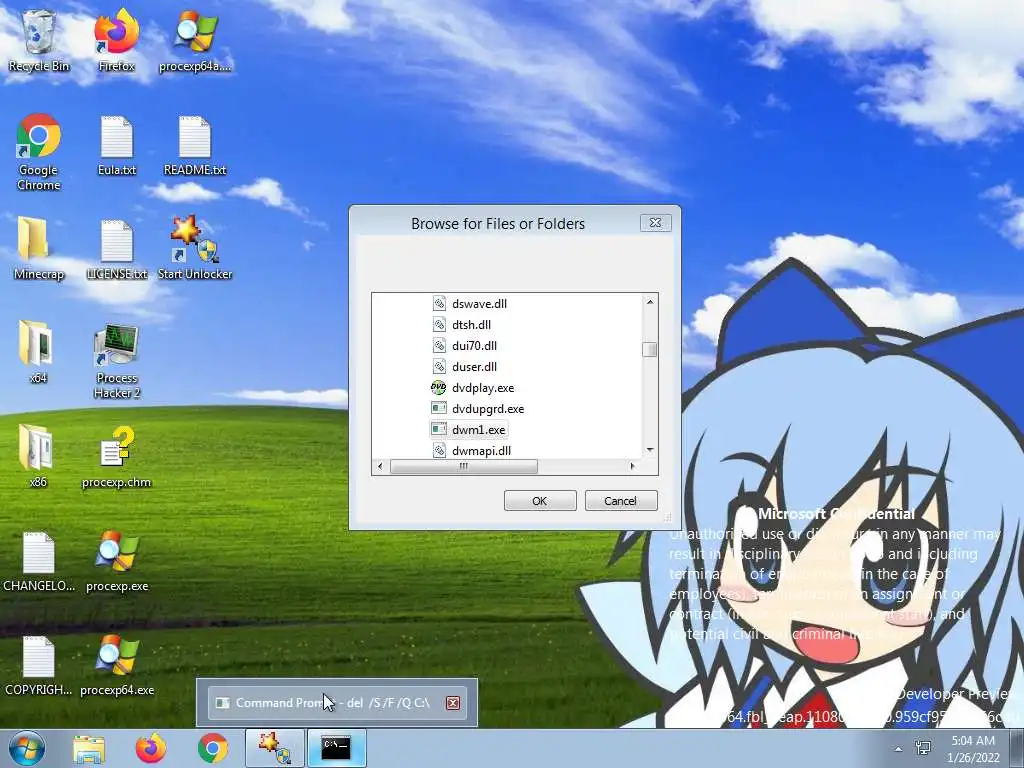The width and height of the screenshot is (1024, 768).
Task: Click the vertical scrollbar up arrow
Action: click(x=650, y=302)
